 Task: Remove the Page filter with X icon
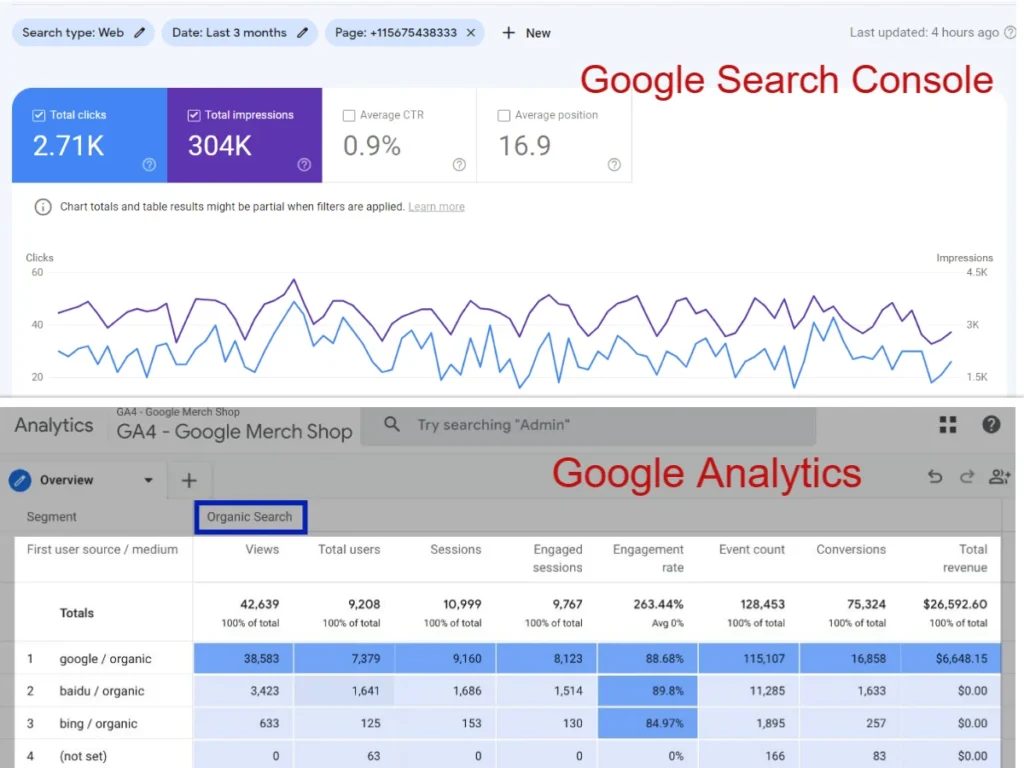coord(470,33)
